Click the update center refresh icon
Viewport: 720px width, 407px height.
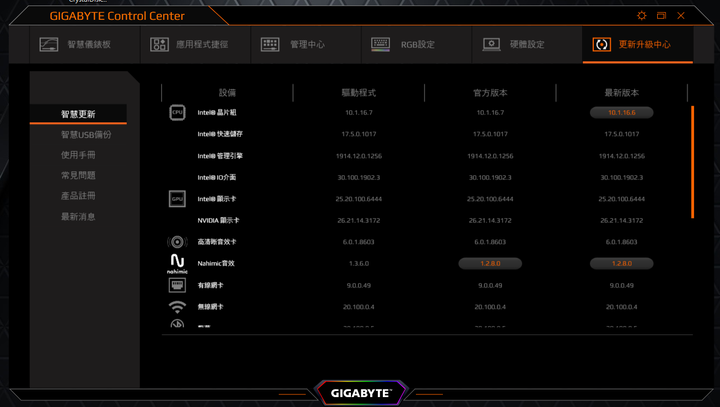point(602,45)
